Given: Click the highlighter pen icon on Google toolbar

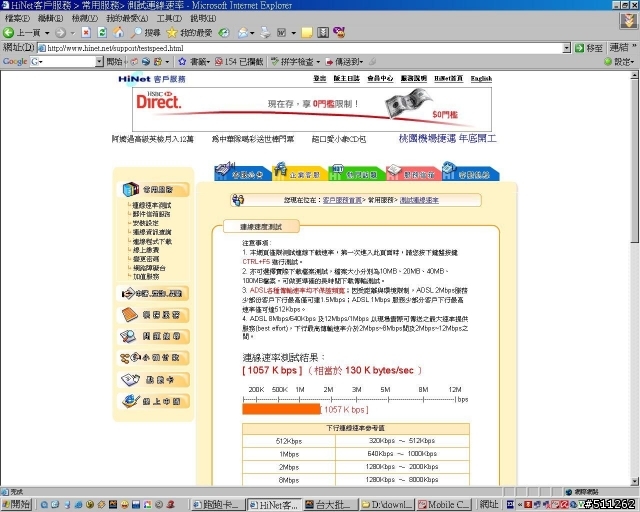Looking at the screenshot, I should click(x=372, y=62).
